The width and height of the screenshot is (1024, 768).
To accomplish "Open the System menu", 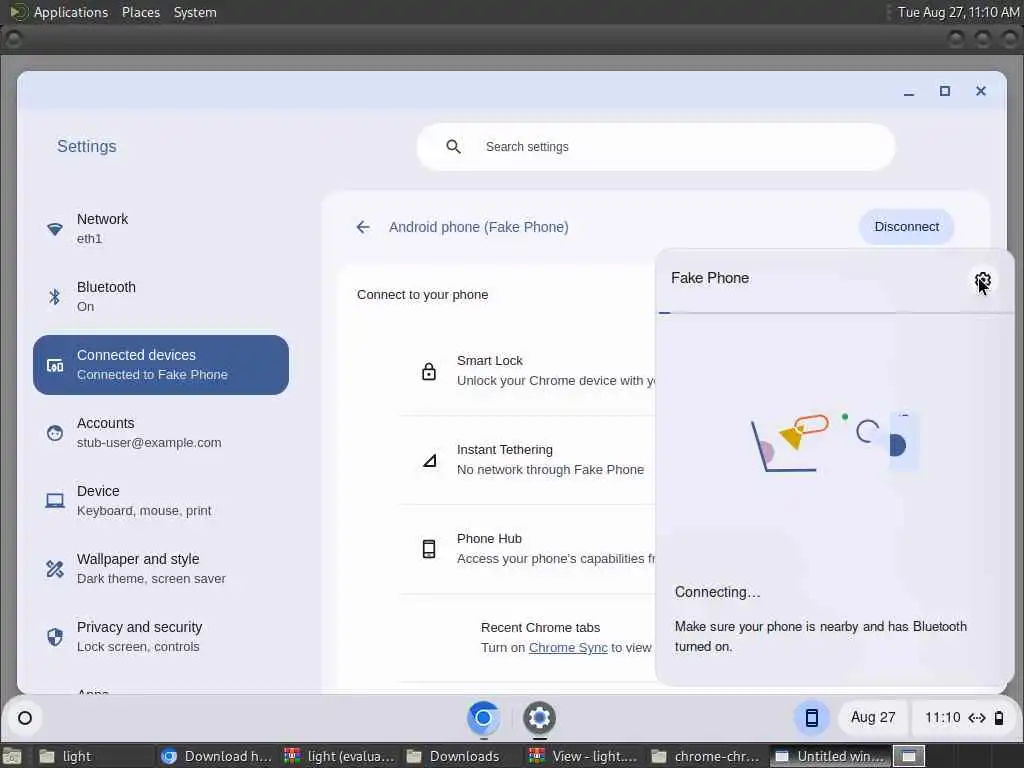I will [x=195, y=12].
